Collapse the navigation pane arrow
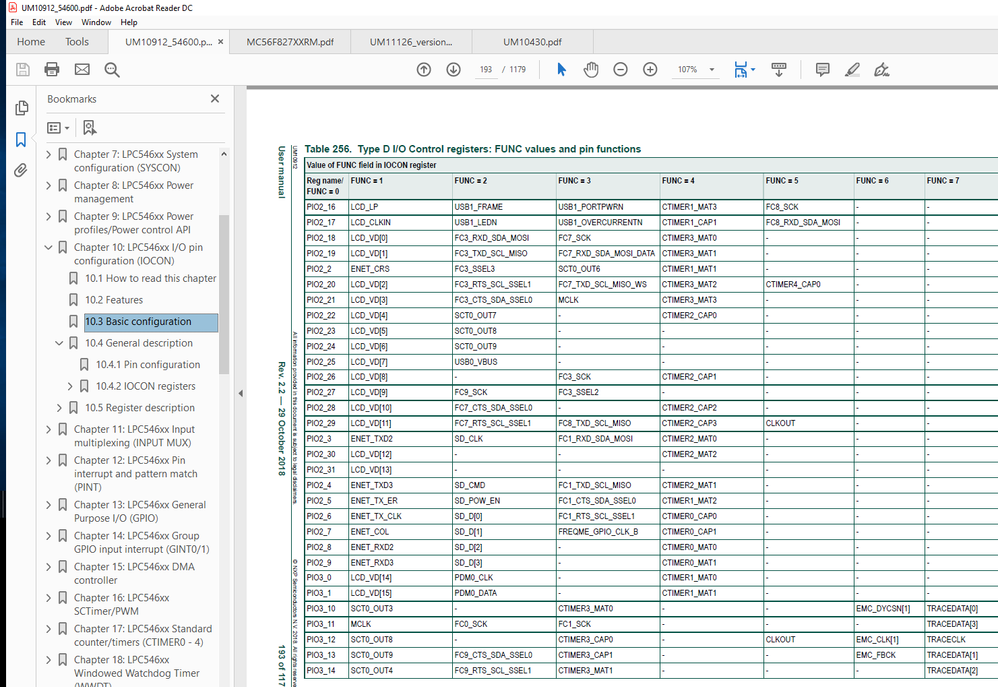Image resolution: width=998 pixels, height=687 pixels. pyautogui.click(x=241, y=393)
